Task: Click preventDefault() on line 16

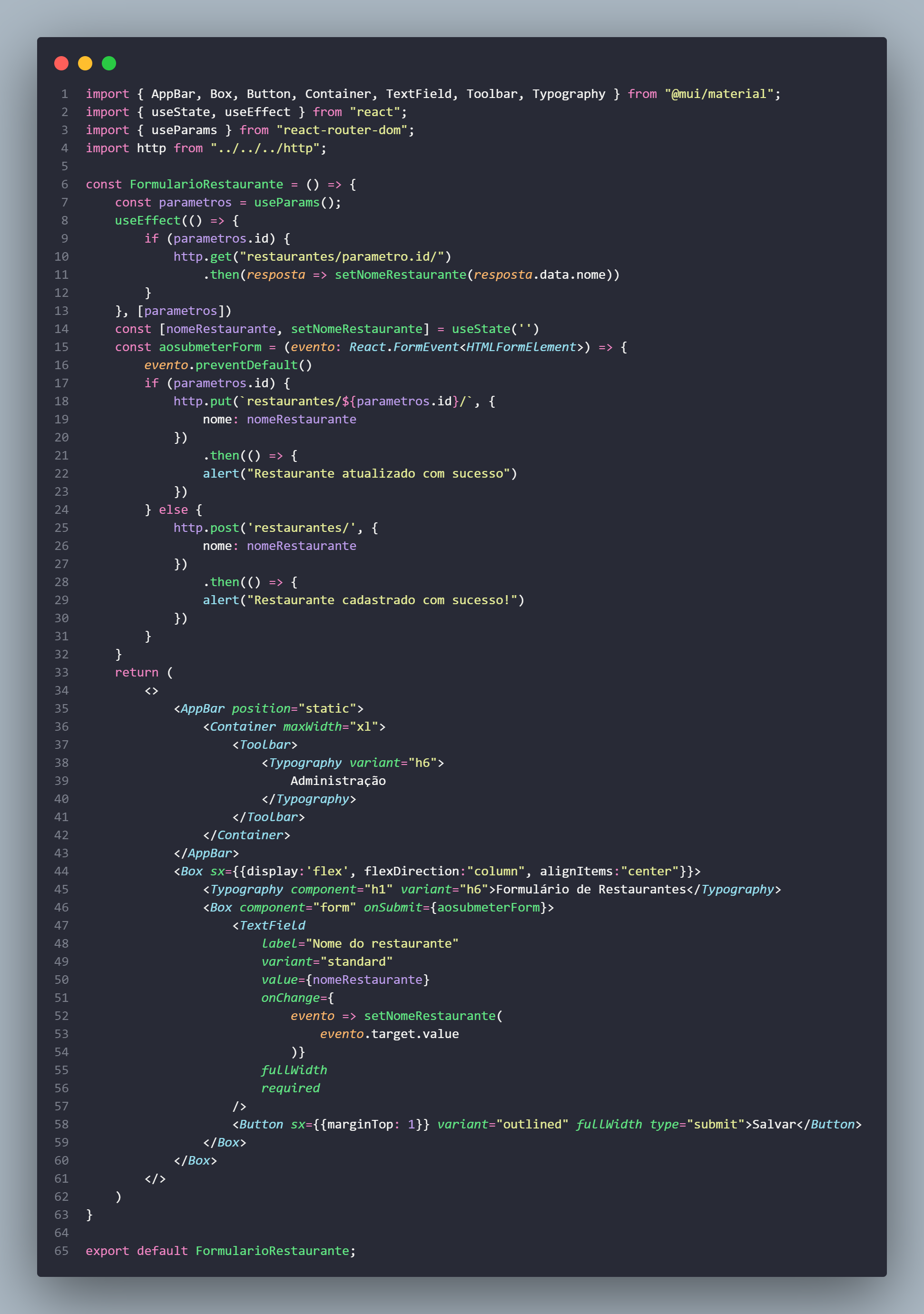Action: [254, 365]
